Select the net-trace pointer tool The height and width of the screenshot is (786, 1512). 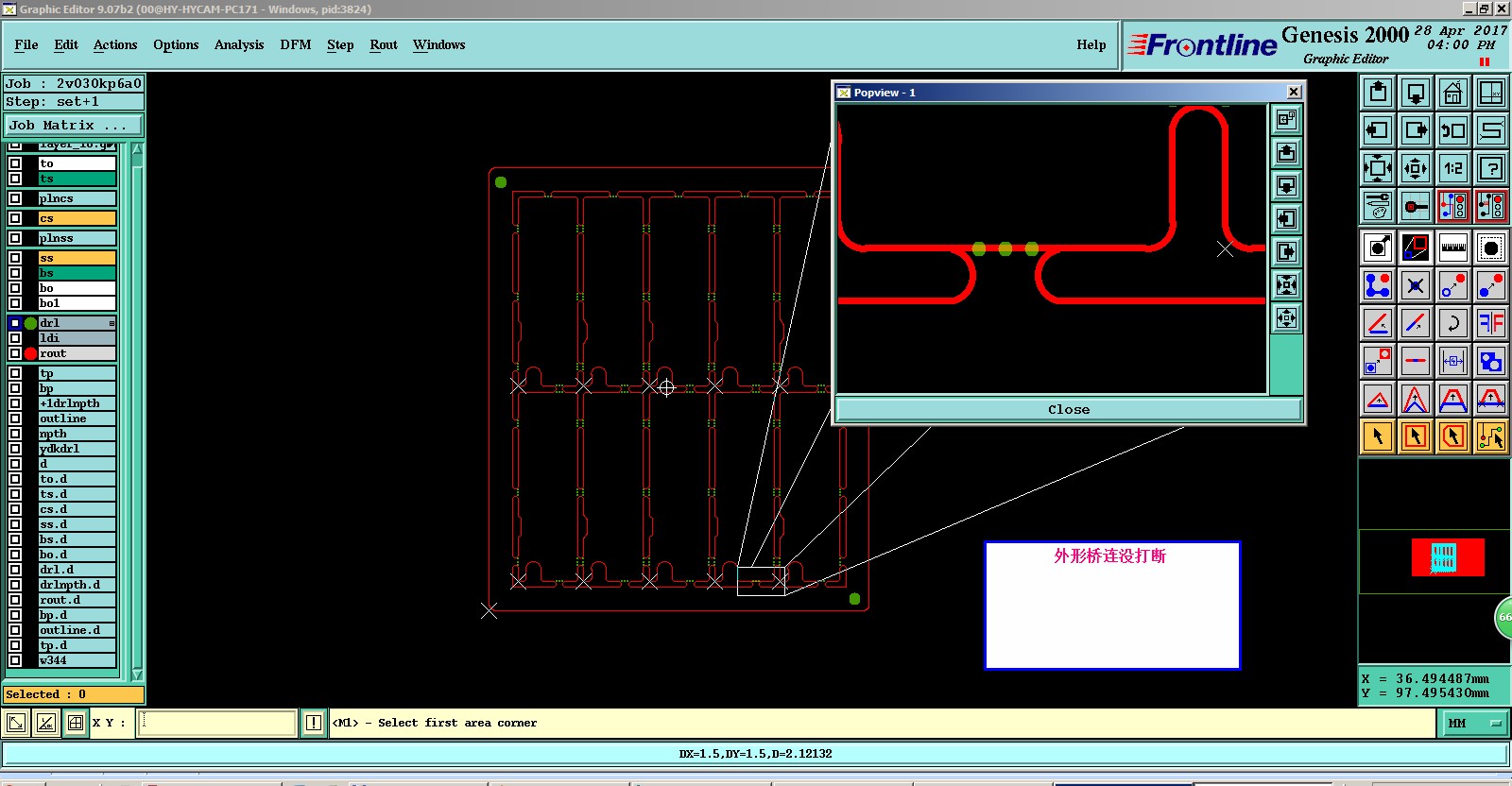(1491, 436)
